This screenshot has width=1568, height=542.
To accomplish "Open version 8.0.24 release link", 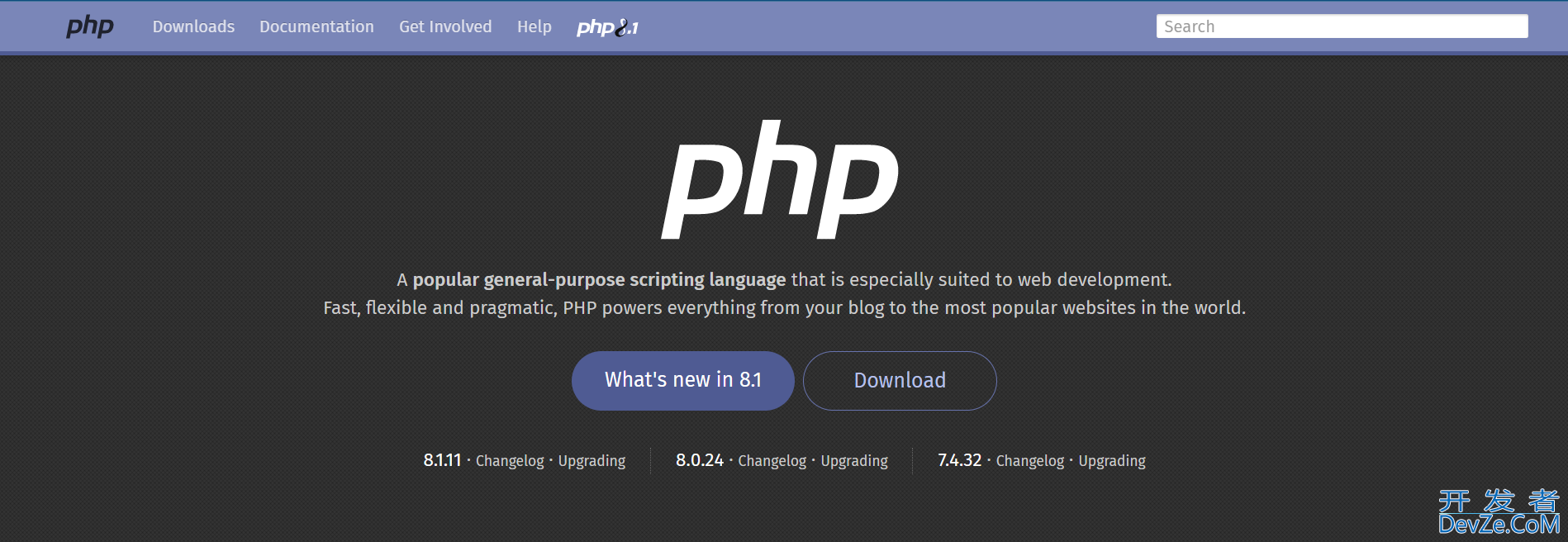I will tap(700, 460).
